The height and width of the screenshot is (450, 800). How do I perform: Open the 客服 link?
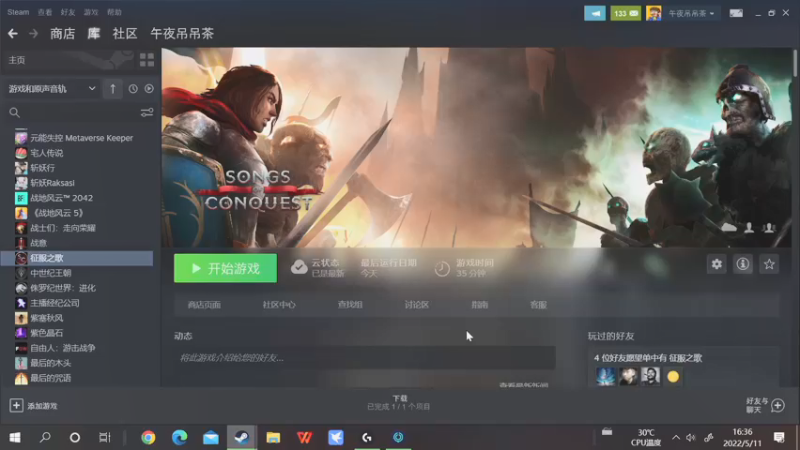[x=538, y=305]
